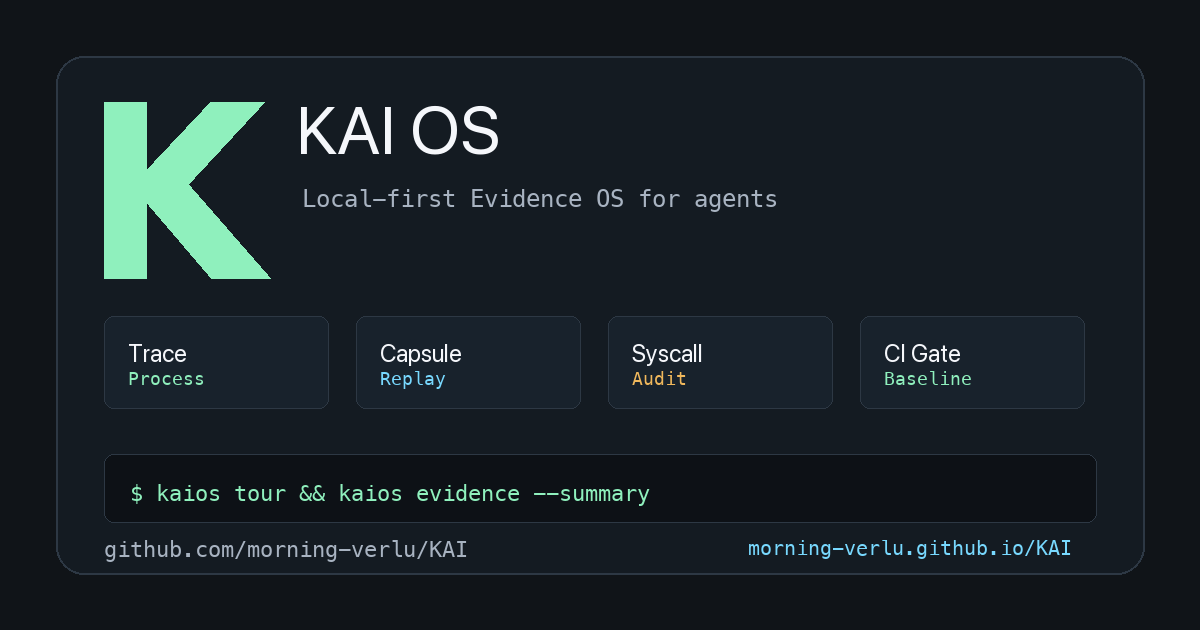Click the dollar sign shell prompt
1200x630 pixels.
pos(137,493)
